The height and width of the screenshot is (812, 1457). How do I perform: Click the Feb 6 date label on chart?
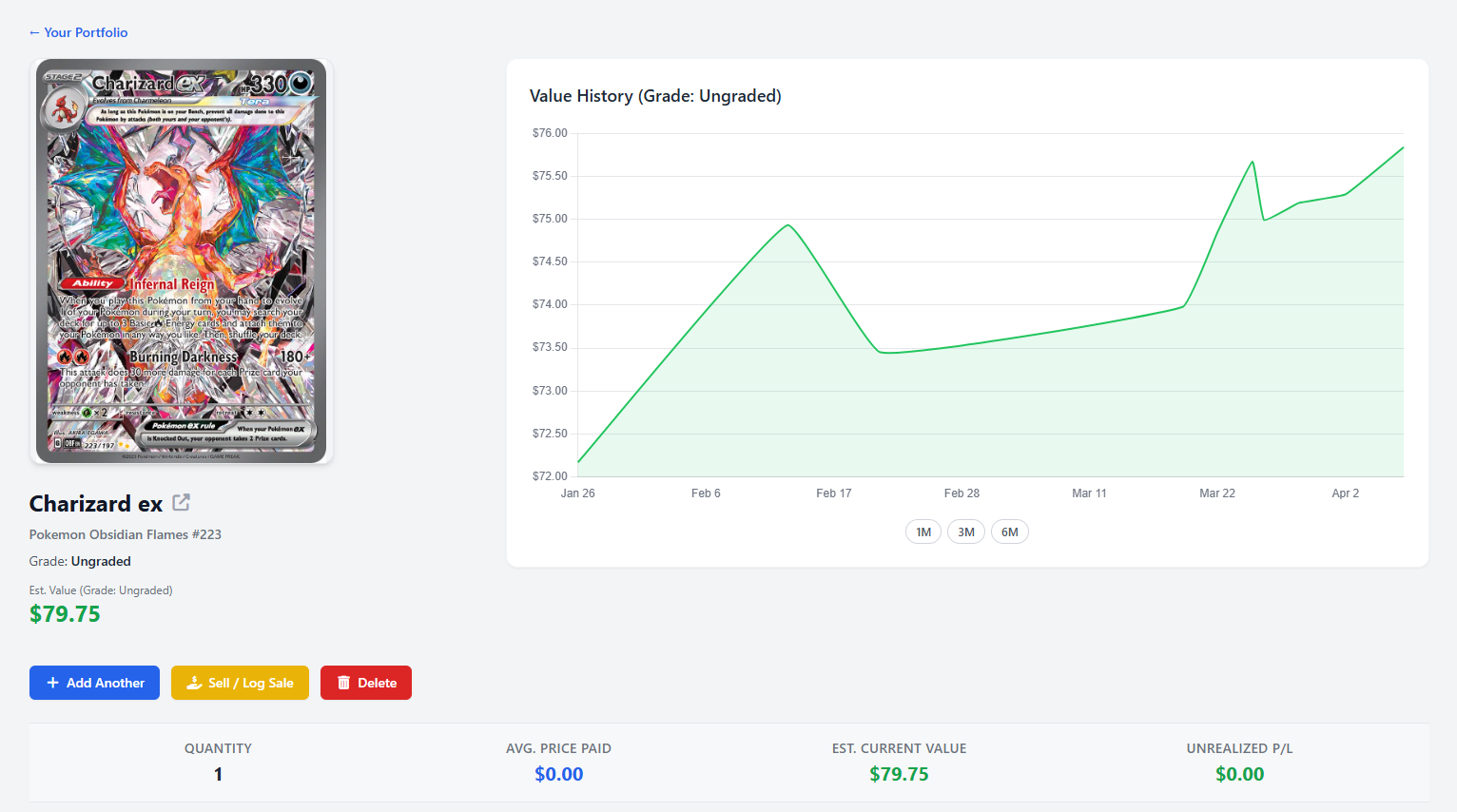(x=706, y=493)
